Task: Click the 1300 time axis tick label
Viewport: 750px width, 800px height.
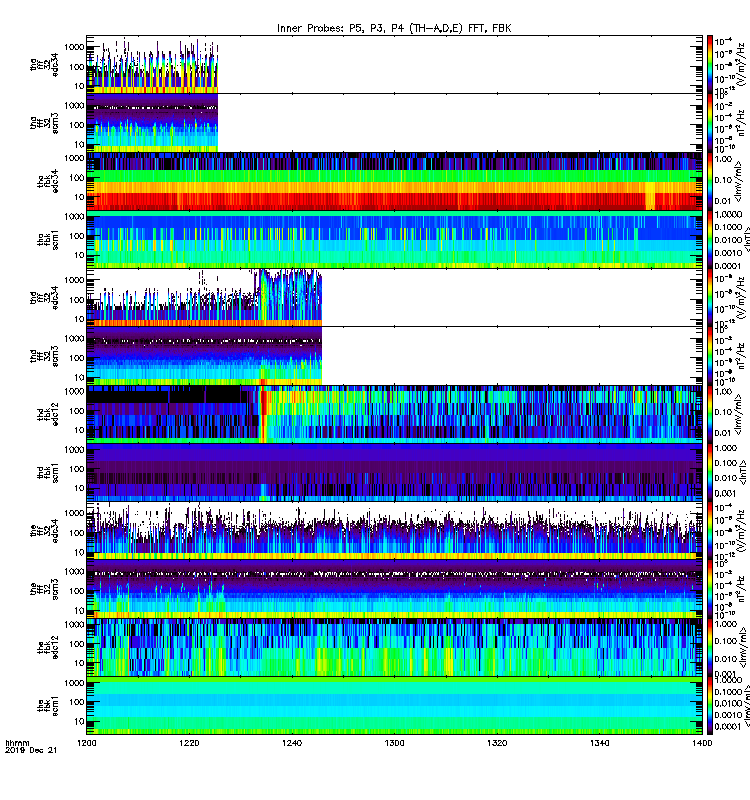Action: tap(394, 743)
